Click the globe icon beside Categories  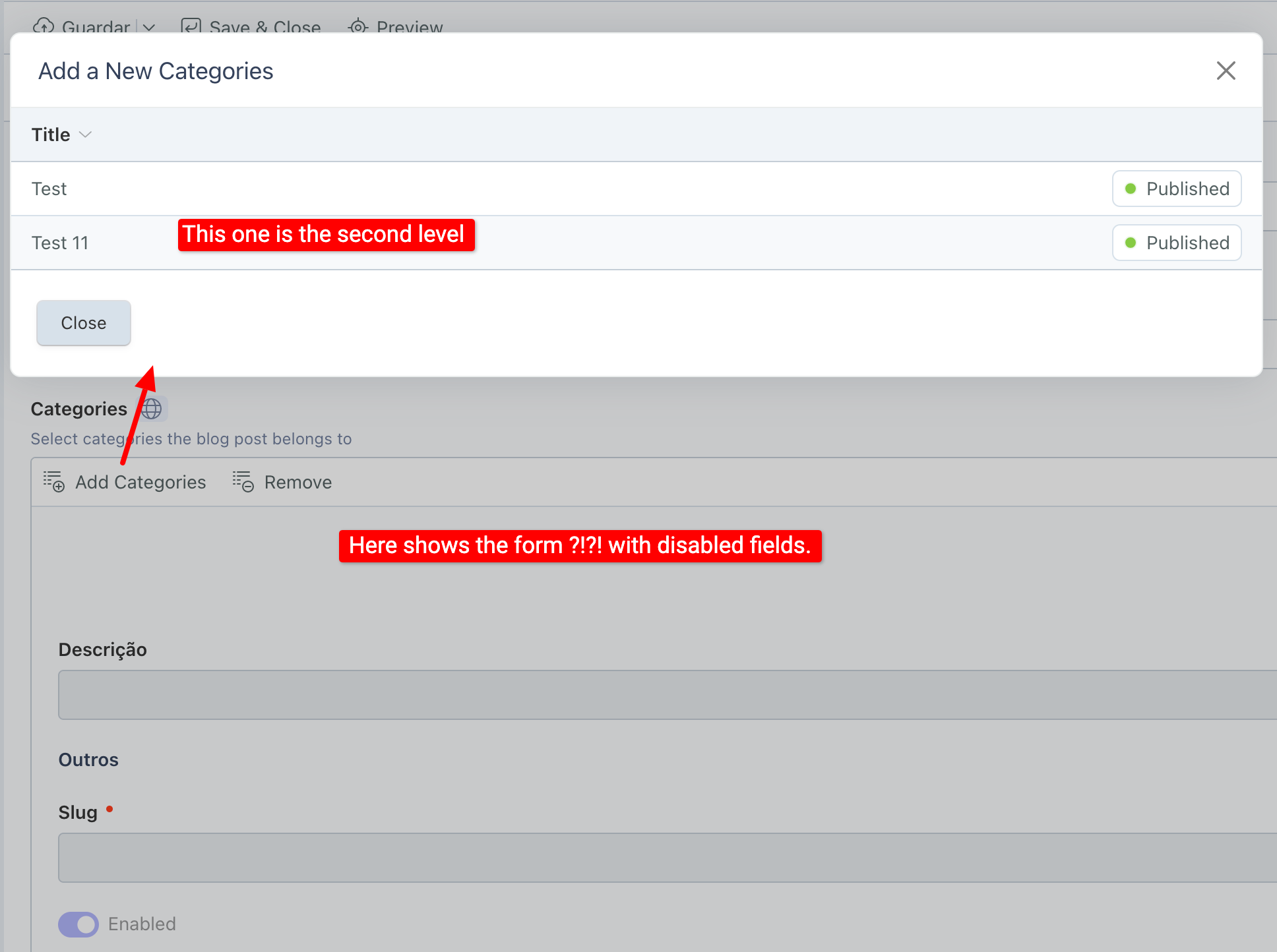(x=152, y=409)
